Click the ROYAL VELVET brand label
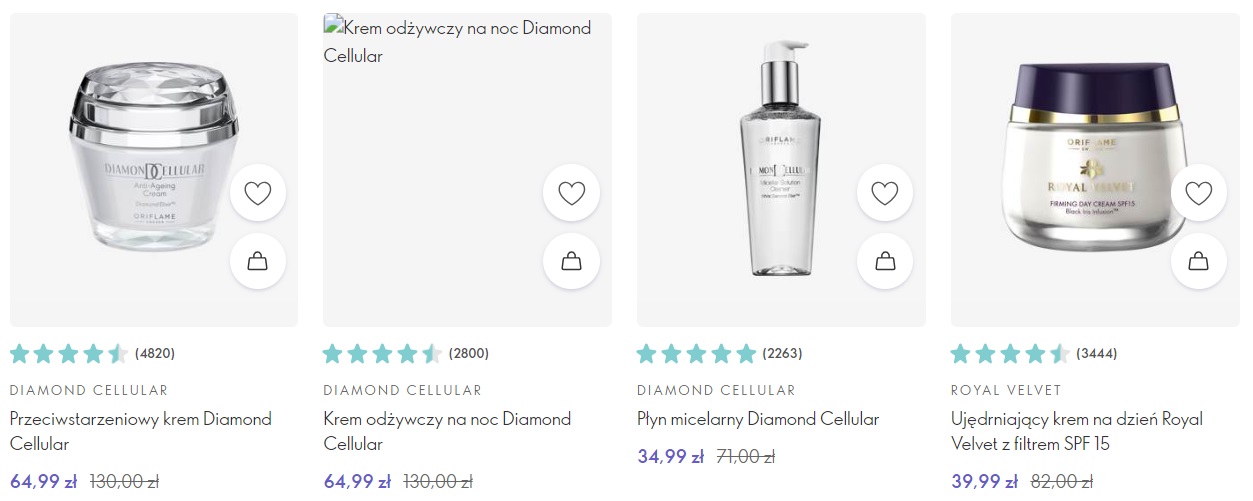 pyautogui.click(x=1006, y=390)
